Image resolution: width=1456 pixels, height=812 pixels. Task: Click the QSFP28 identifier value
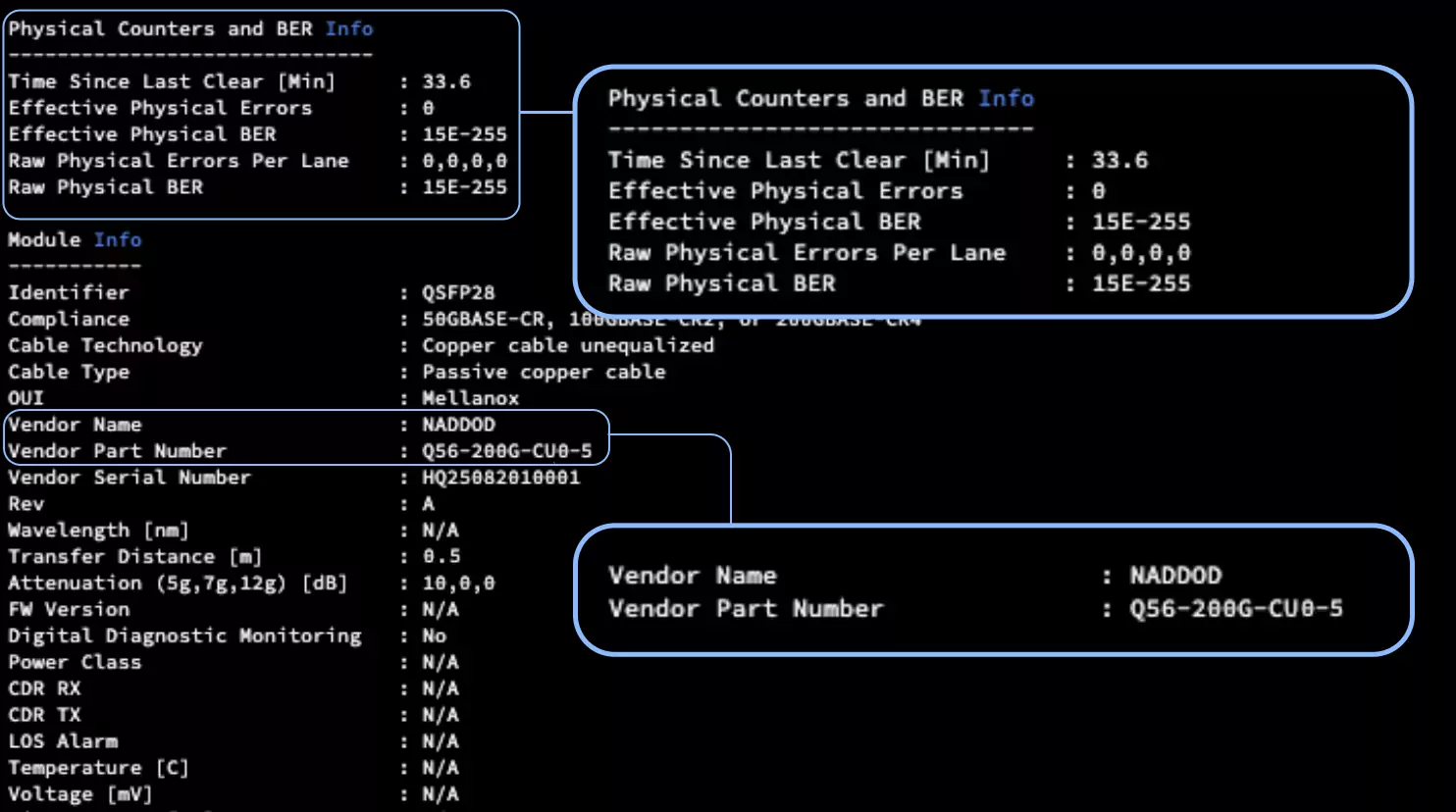(x=458, y=292)
